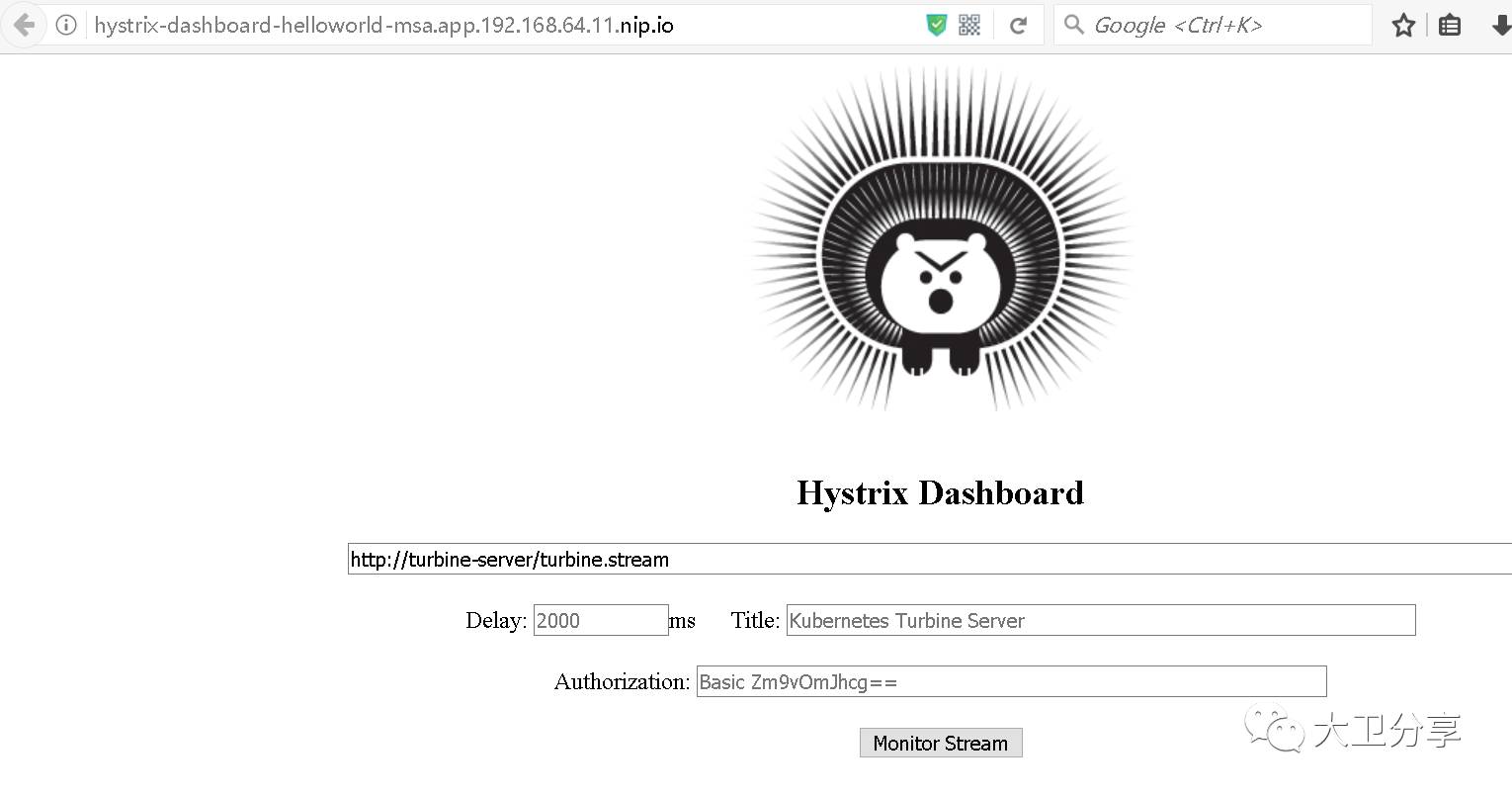1512x797 pixels.
Task: Go back using browser back arrow
Action: point(24,26)
